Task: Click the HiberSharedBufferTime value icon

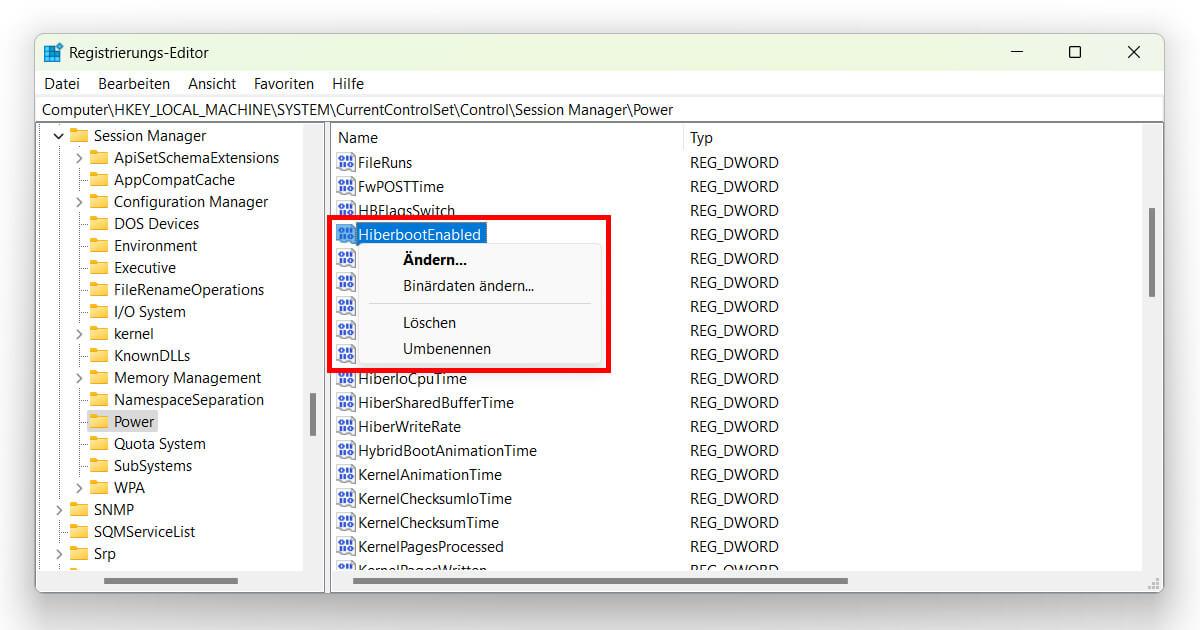Action: [x=345, y=402]
